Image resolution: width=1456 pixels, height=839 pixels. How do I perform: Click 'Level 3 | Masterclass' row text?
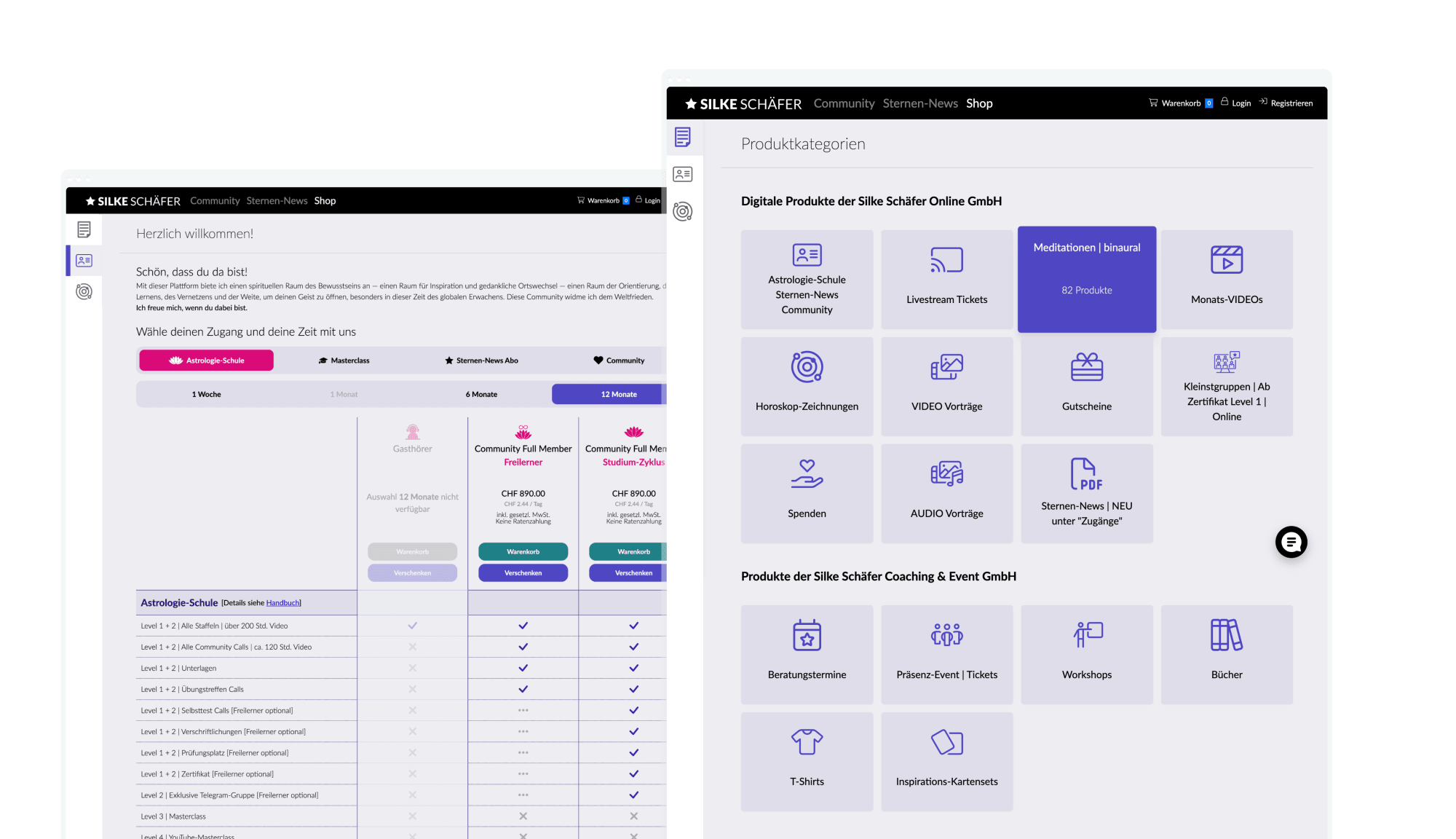coord(173,816)
